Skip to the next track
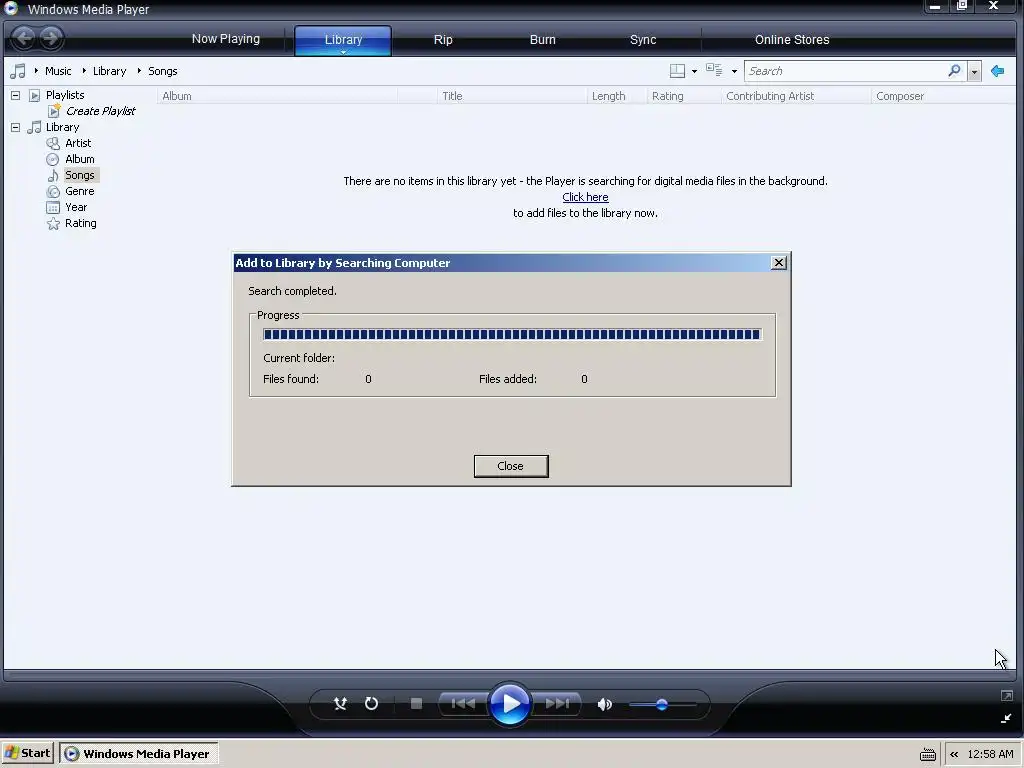The image size is (1024, 768). 557,703
